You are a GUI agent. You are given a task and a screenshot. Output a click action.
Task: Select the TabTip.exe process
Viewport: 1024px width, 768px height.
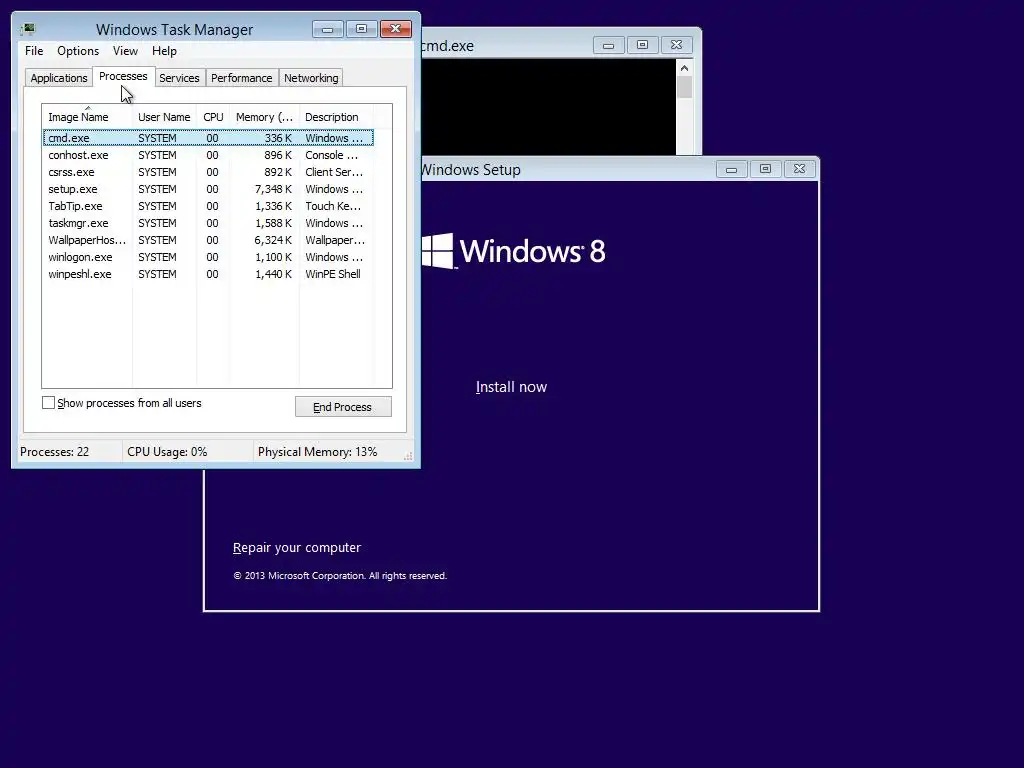click(208, 206)
